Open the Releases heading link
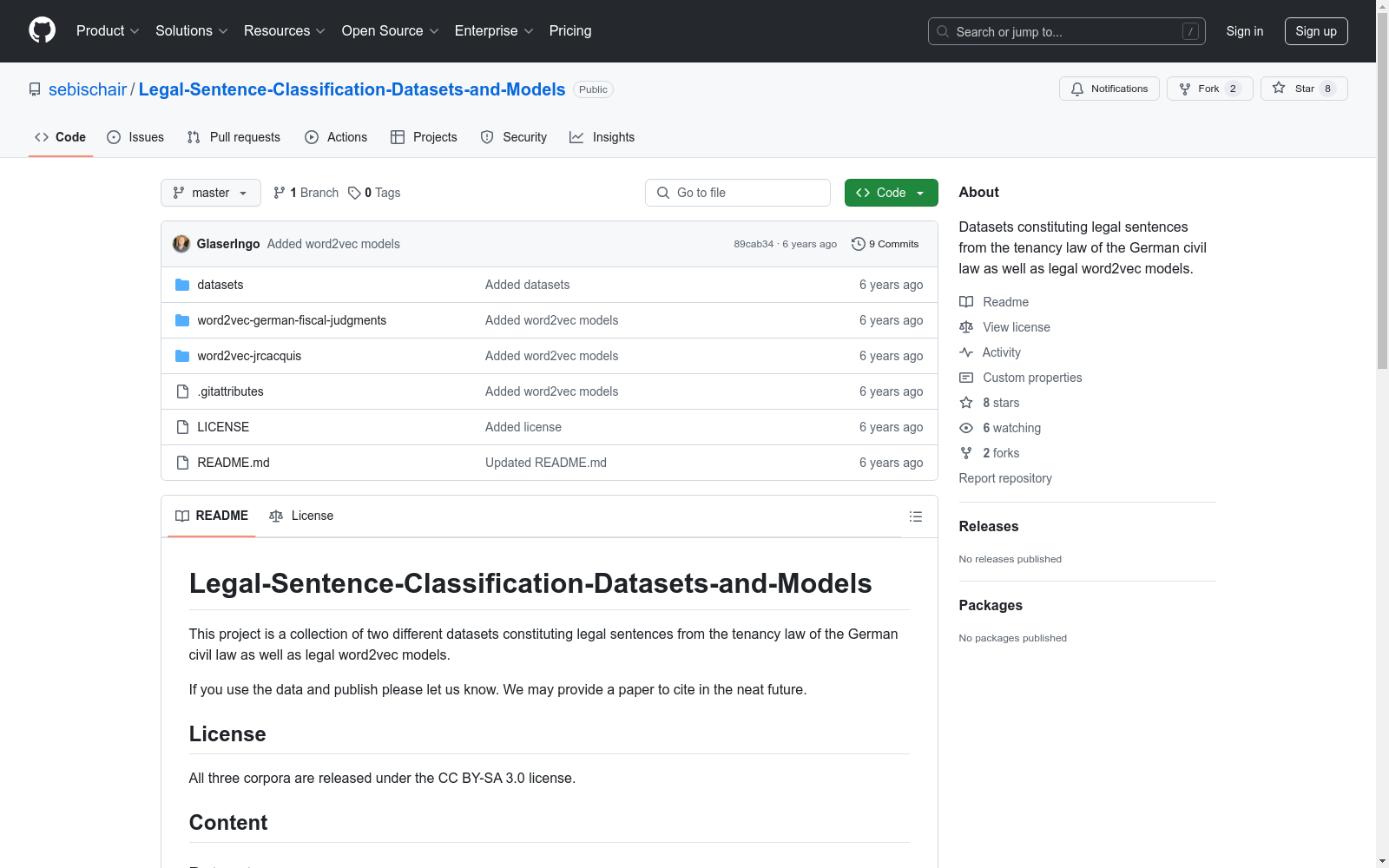The width and height of the screenshot is (1389, 868). (x=989, y=526)
